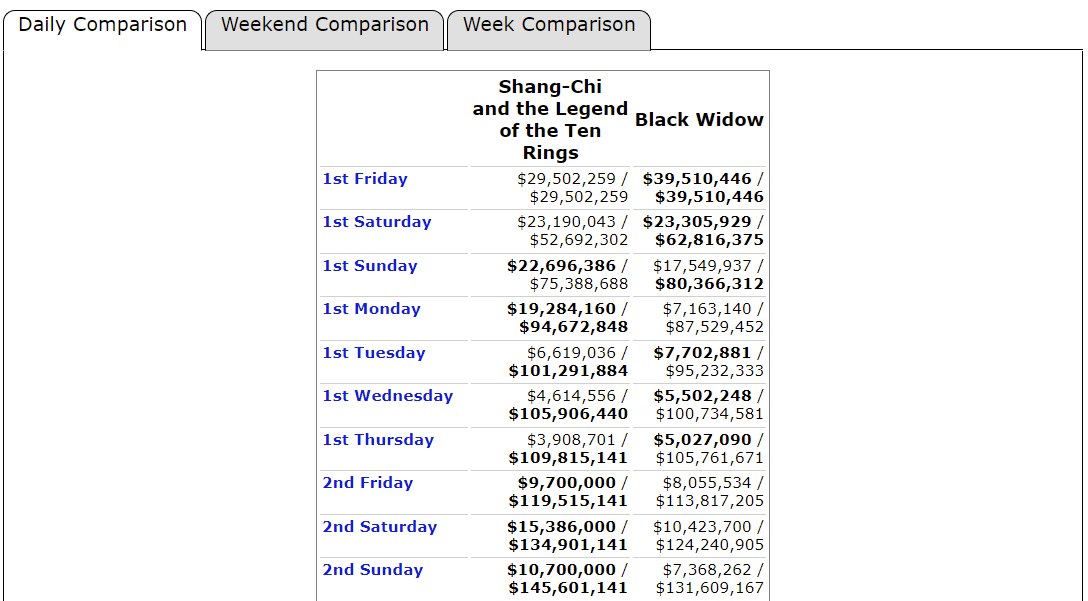Open the 2nd Friday link
The width and height of the screenshot is (1088, 601).
[367, 483]
